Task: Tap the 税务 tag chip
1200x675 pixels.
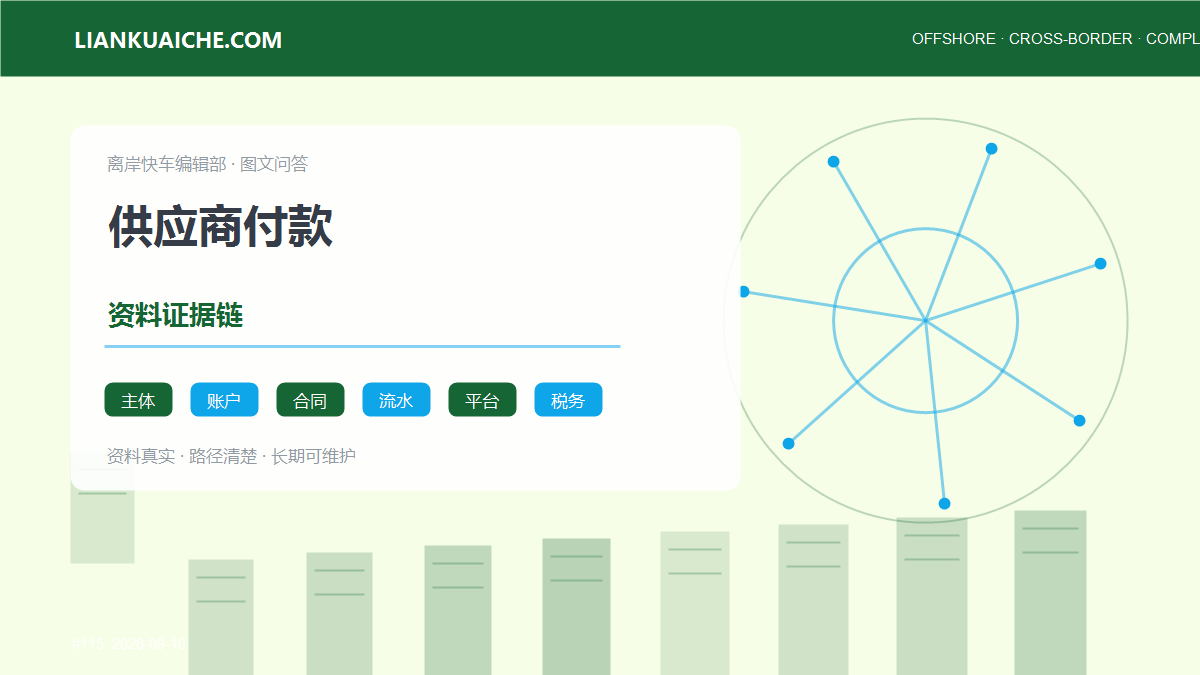Action: (x=568, y=400)
